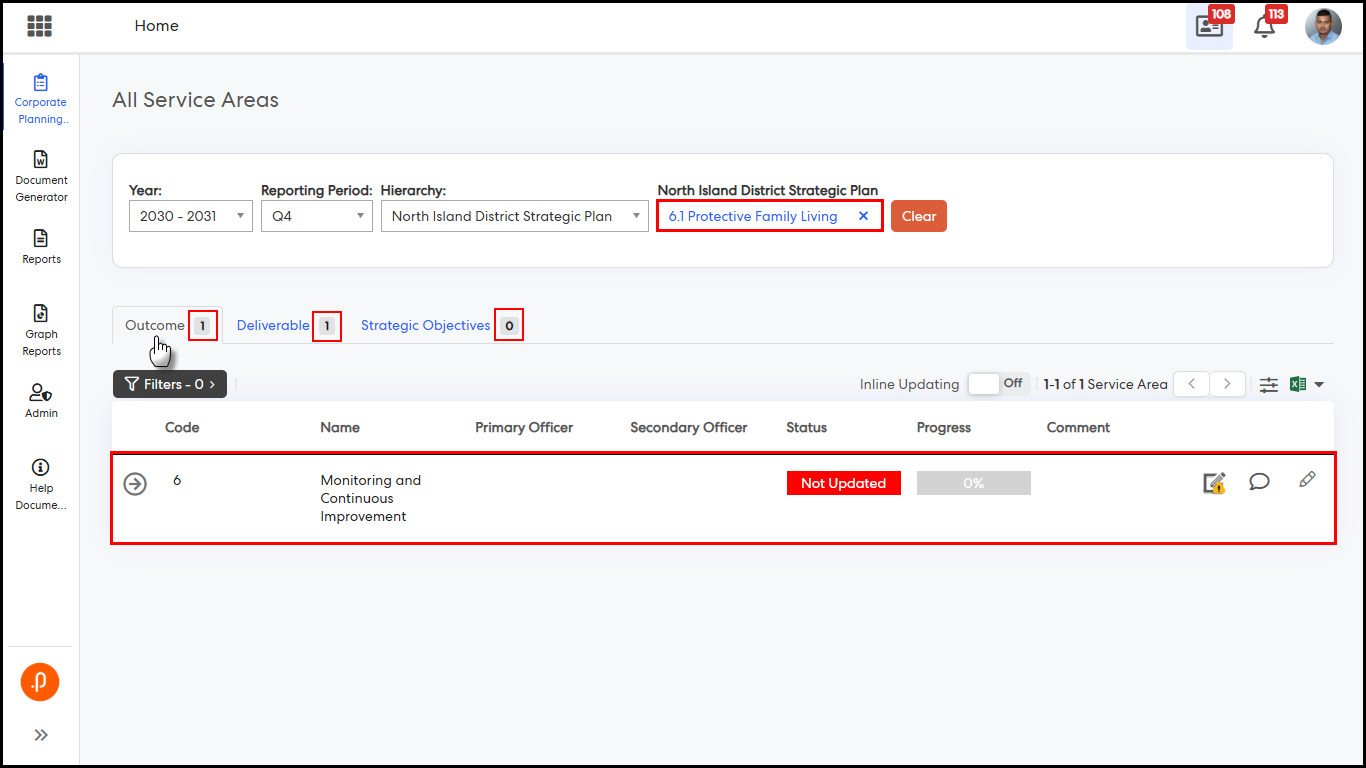1366x768 pixels.
Task: Expand the Excel export dropdown arrow
Action: [1319, 385]
